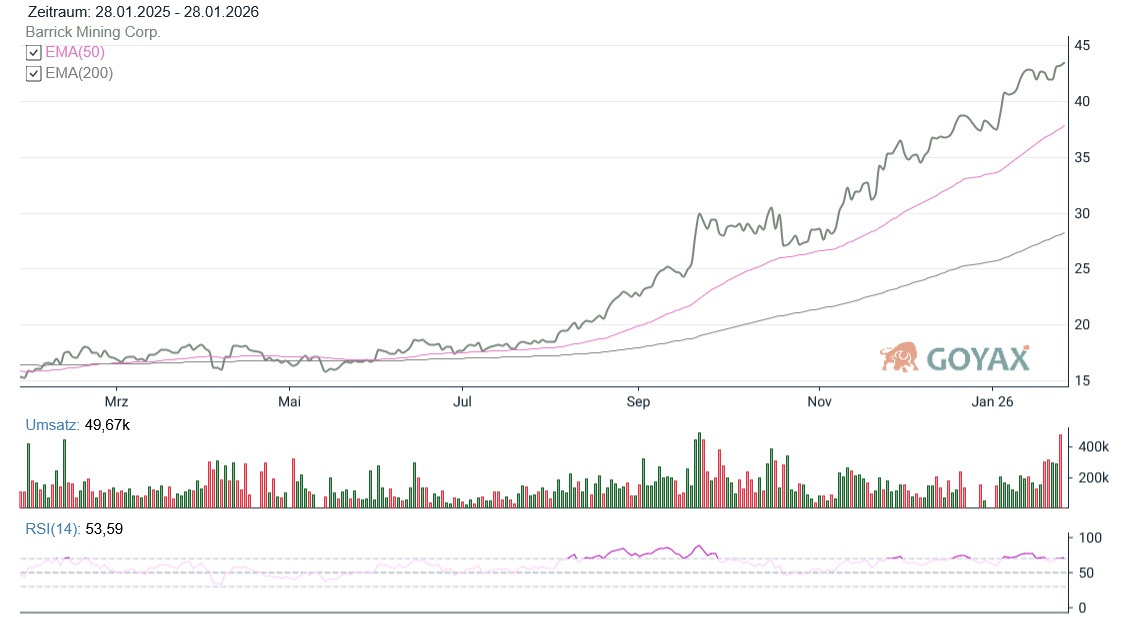Viewport: 1140px width, 617px height.
Task: Toggle the EMA(50) checkbox
Action: click(x=34, y=53)
